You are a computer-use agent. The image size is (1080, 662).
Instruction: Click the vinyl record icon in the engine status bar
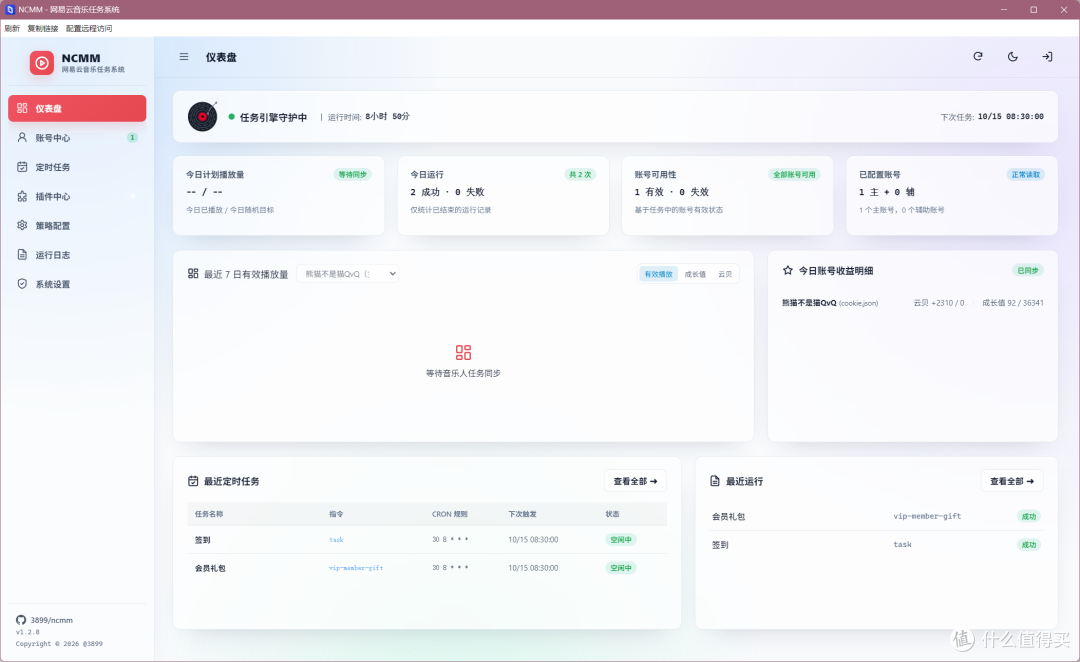(202, 116)
